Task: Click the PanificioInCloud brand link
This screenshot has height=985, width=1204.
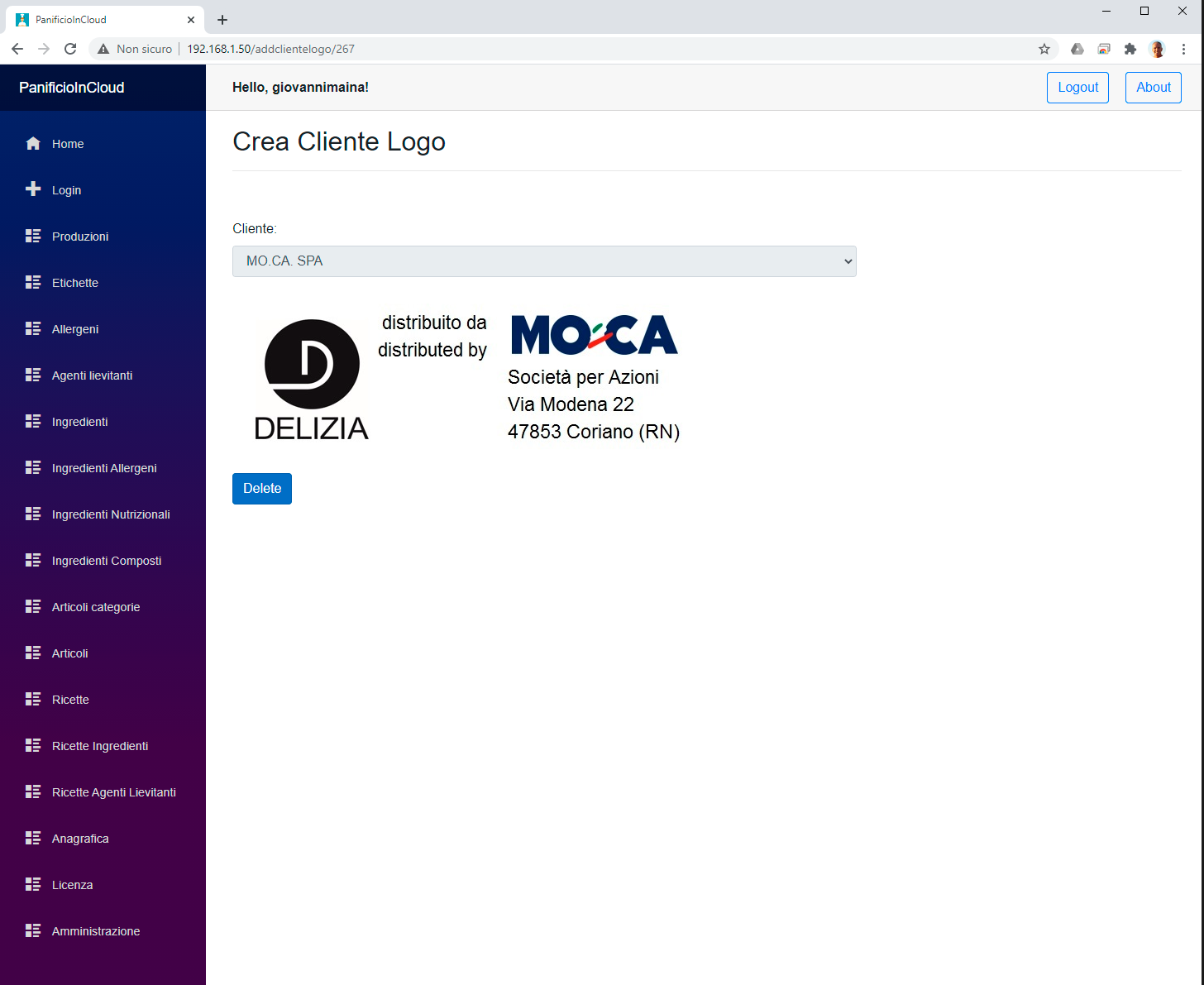Action: tap(72, 88)
